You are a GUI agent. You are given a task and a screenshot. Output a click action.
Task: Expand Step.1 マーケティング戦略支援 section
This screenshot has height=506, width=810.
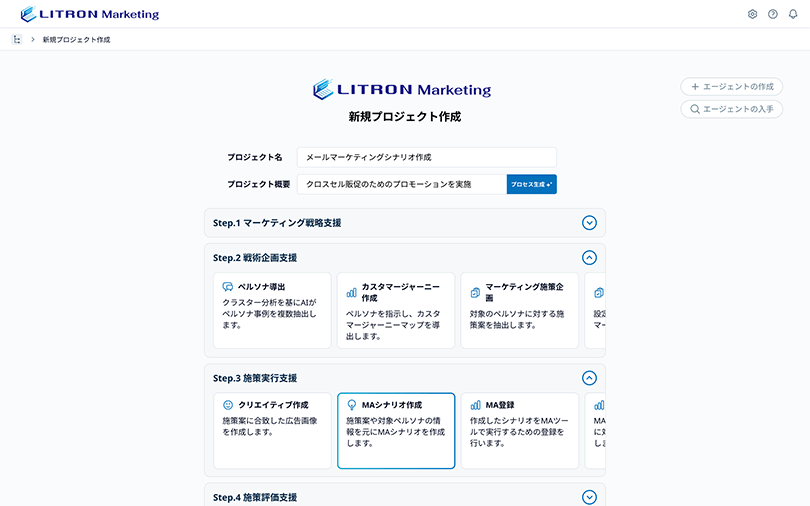click(589, 223)
